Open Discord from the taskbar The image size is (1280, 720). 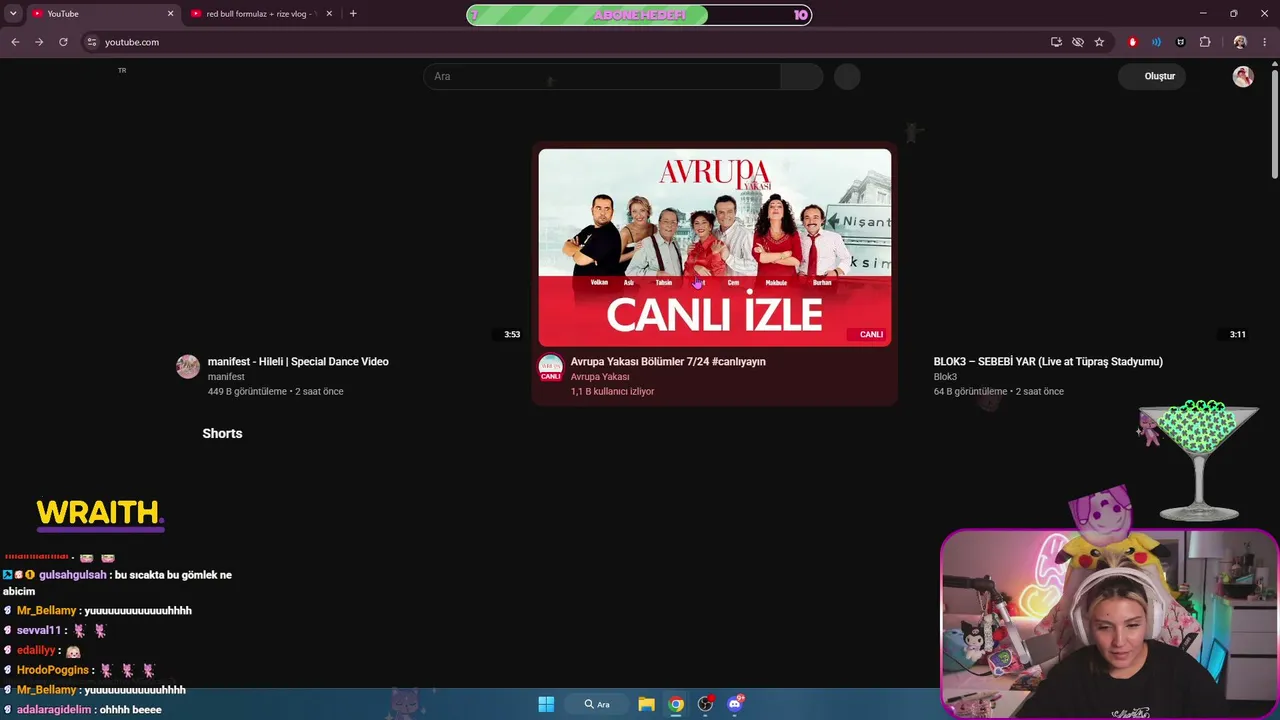pos(736,704)
